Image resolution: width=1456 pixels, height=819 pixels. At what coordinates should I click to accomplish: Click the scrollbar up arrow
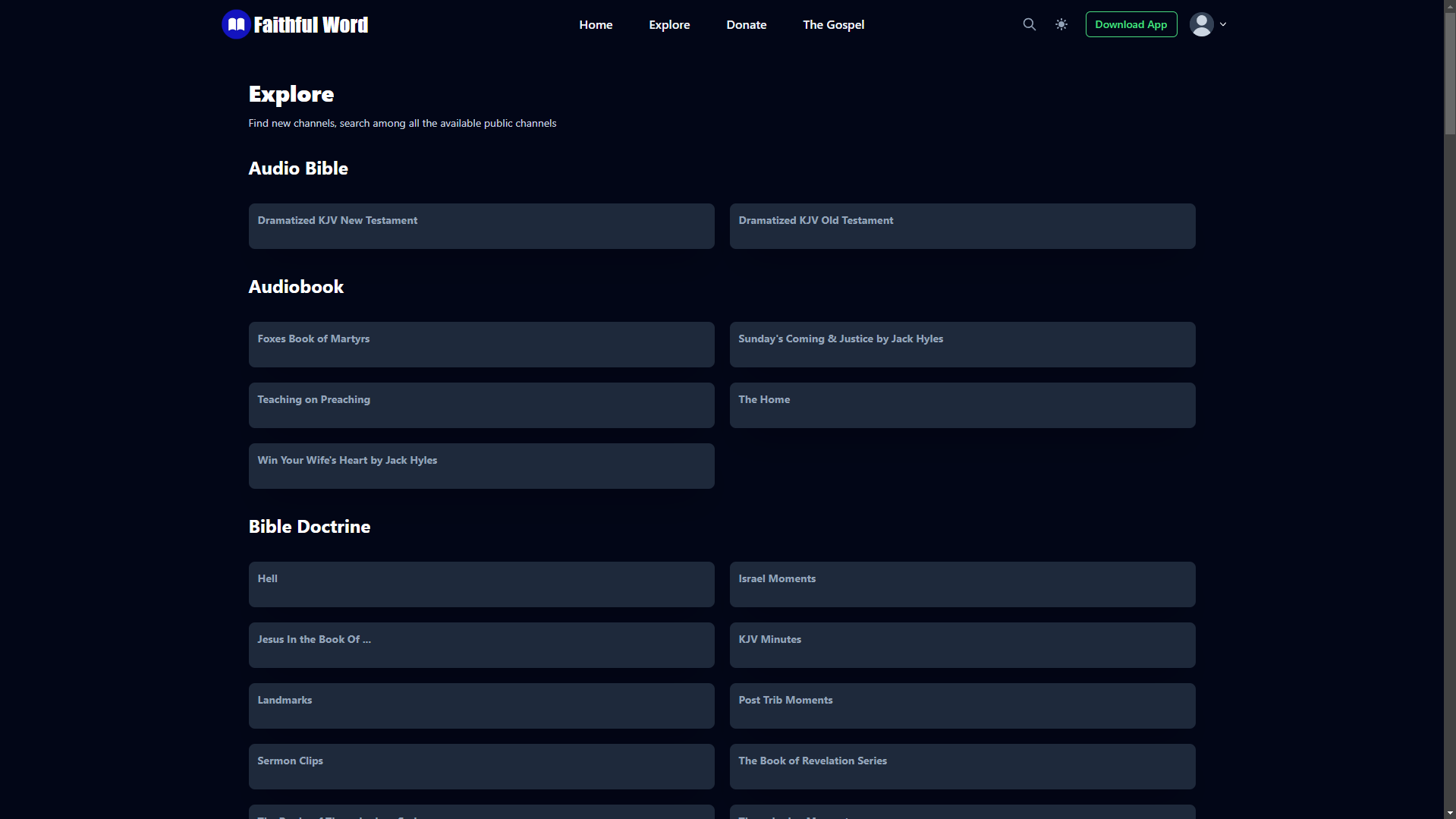1449,5
